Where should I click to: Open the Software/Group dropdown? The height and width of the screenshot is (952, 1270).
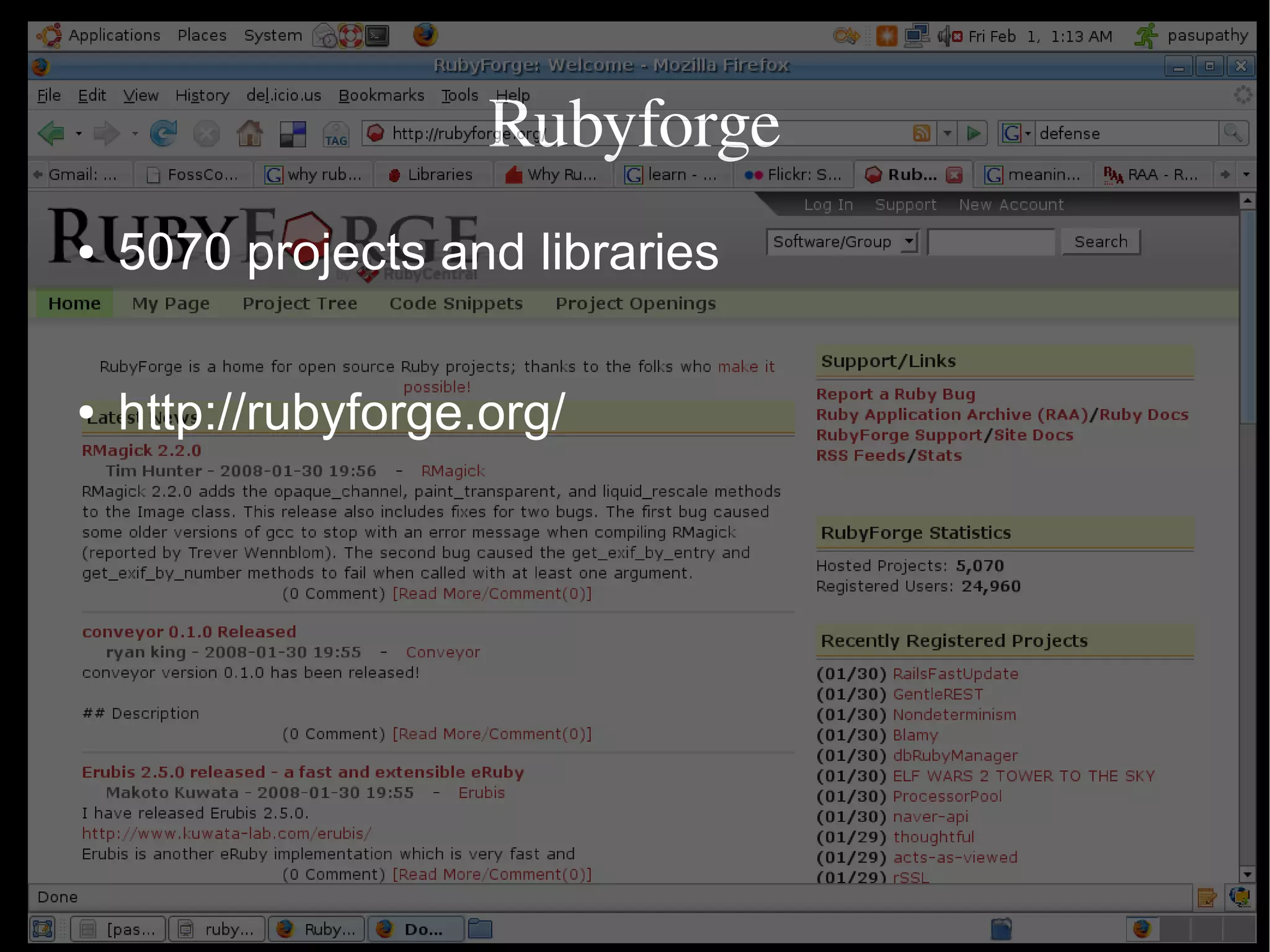click(x=843, y=242)
